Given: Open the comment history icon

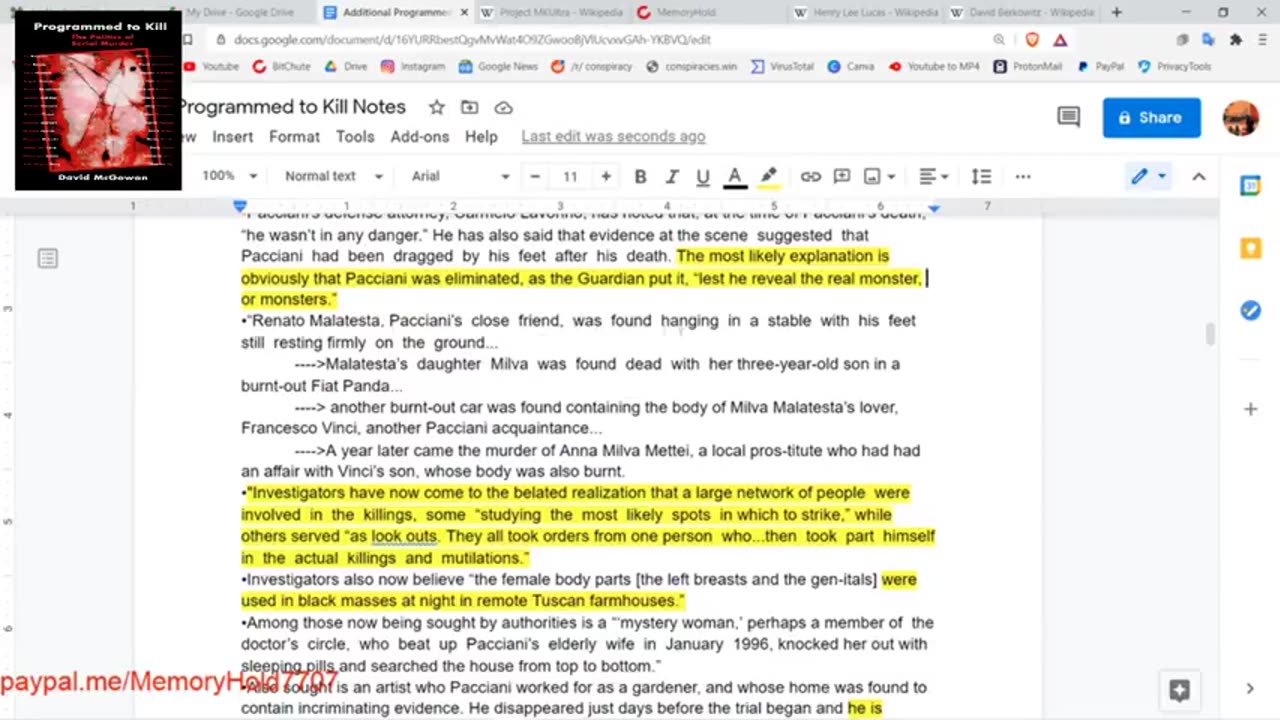Looking at the screenshot, I should click(1069, 117).
